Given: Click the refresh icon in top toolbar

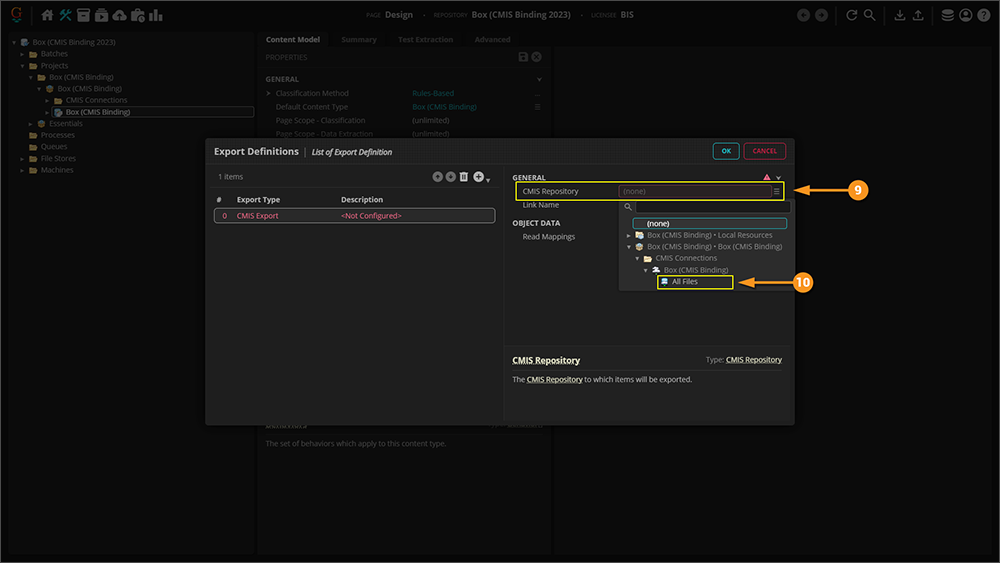Looking at the screenshot, I should pyautogui.click(x=852, y=15).
